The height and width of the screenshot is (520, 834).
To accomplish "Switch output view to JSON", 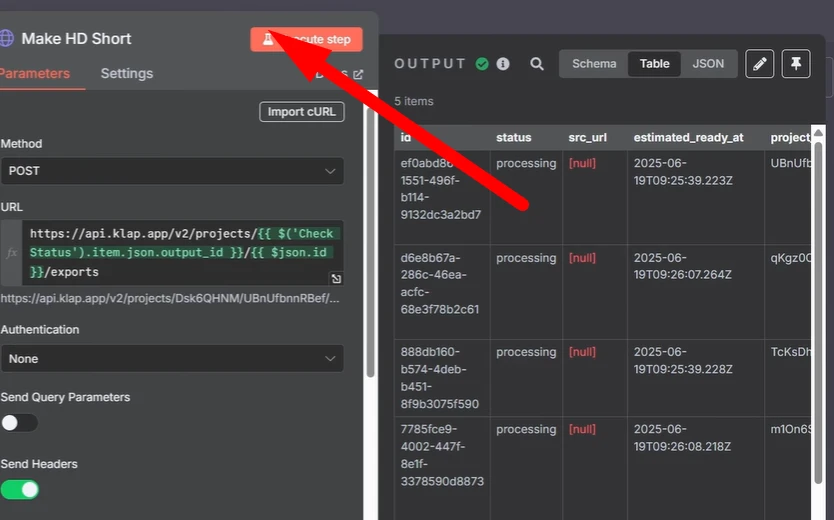I will click(x=708, y=64).
